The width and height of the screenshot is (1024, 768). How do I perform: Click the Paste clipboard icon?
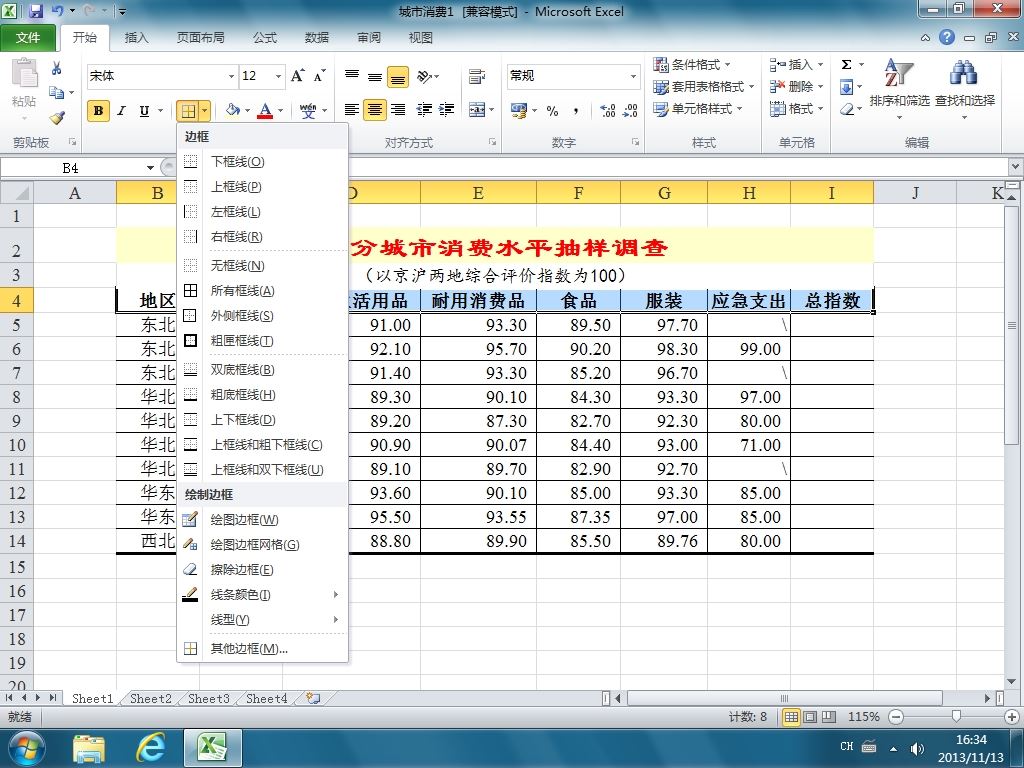coord(25,72)
